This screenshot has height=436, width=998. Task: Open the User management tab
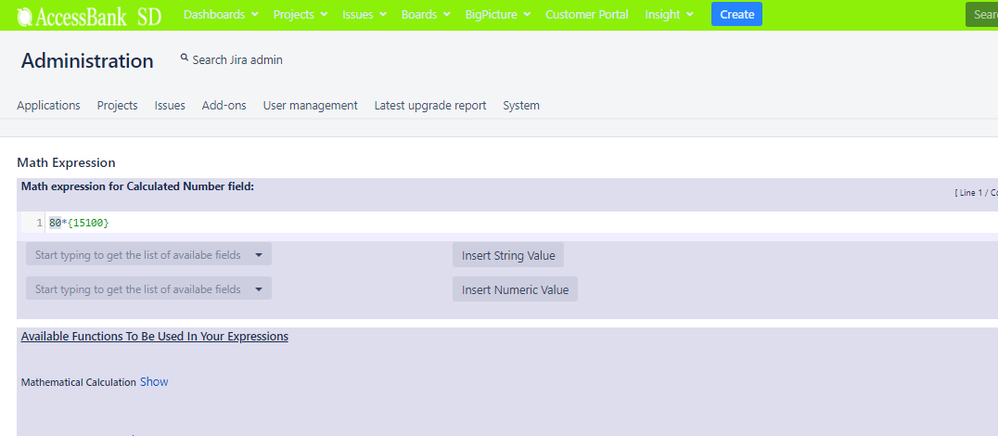310,106
